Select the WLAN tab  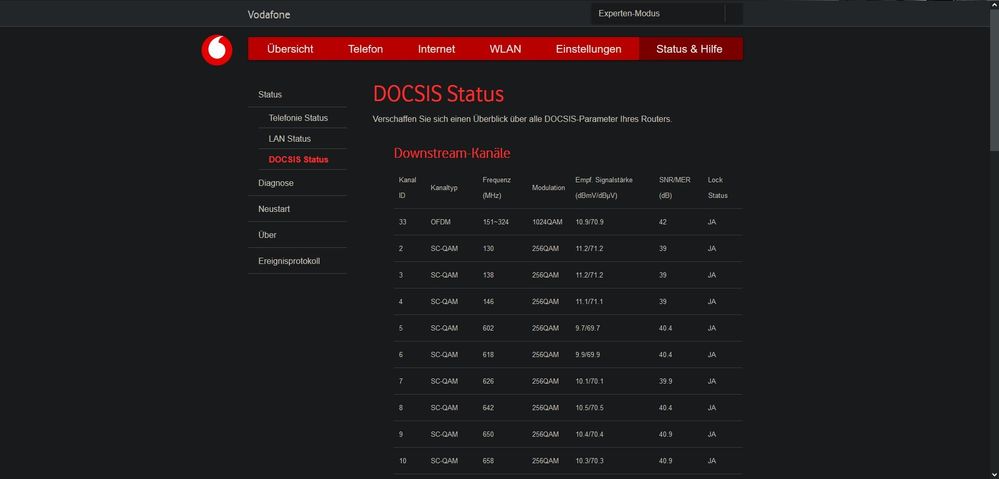click(505, 49)
